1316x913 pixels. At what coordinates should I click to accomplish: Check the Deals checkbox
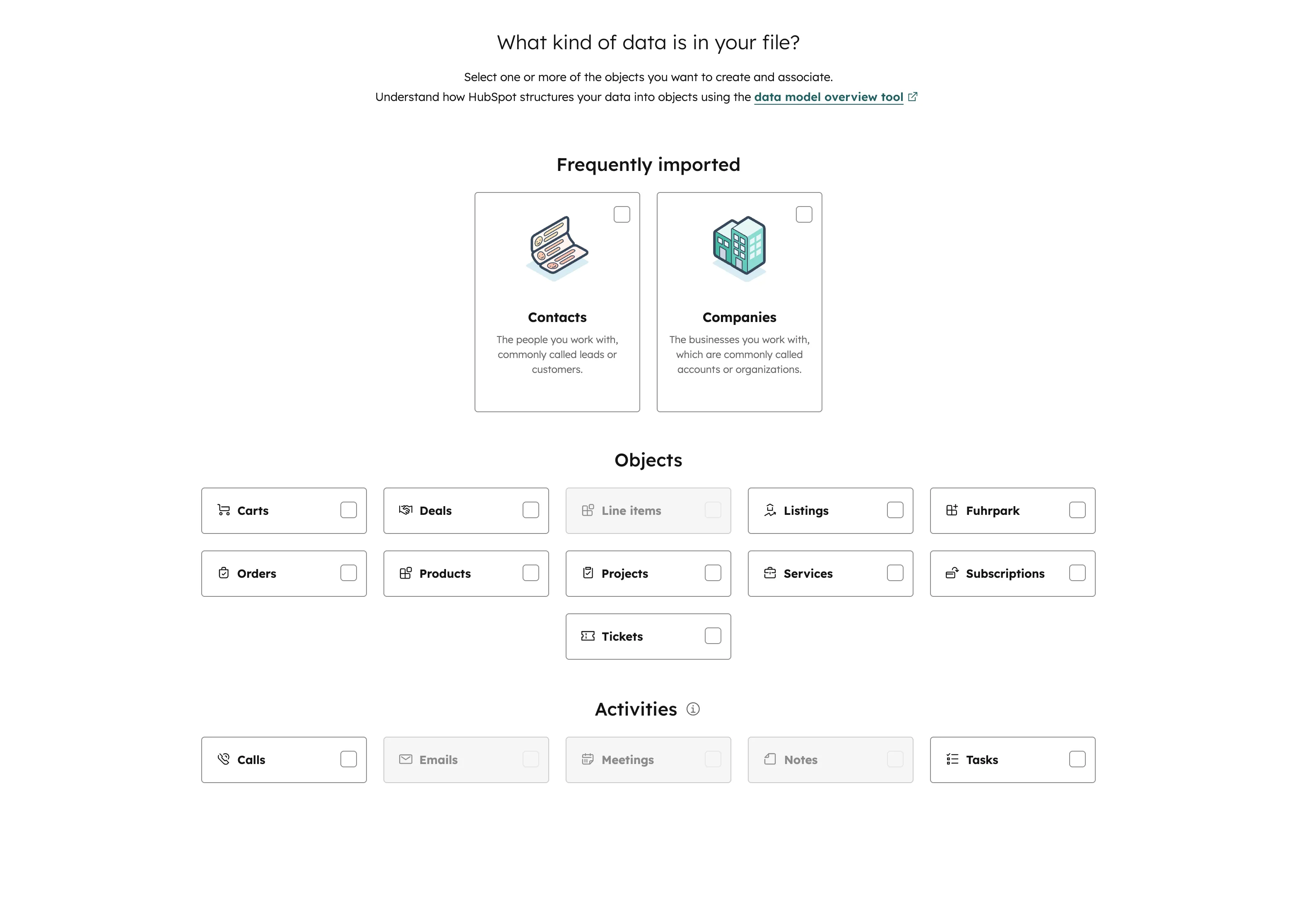530,510
